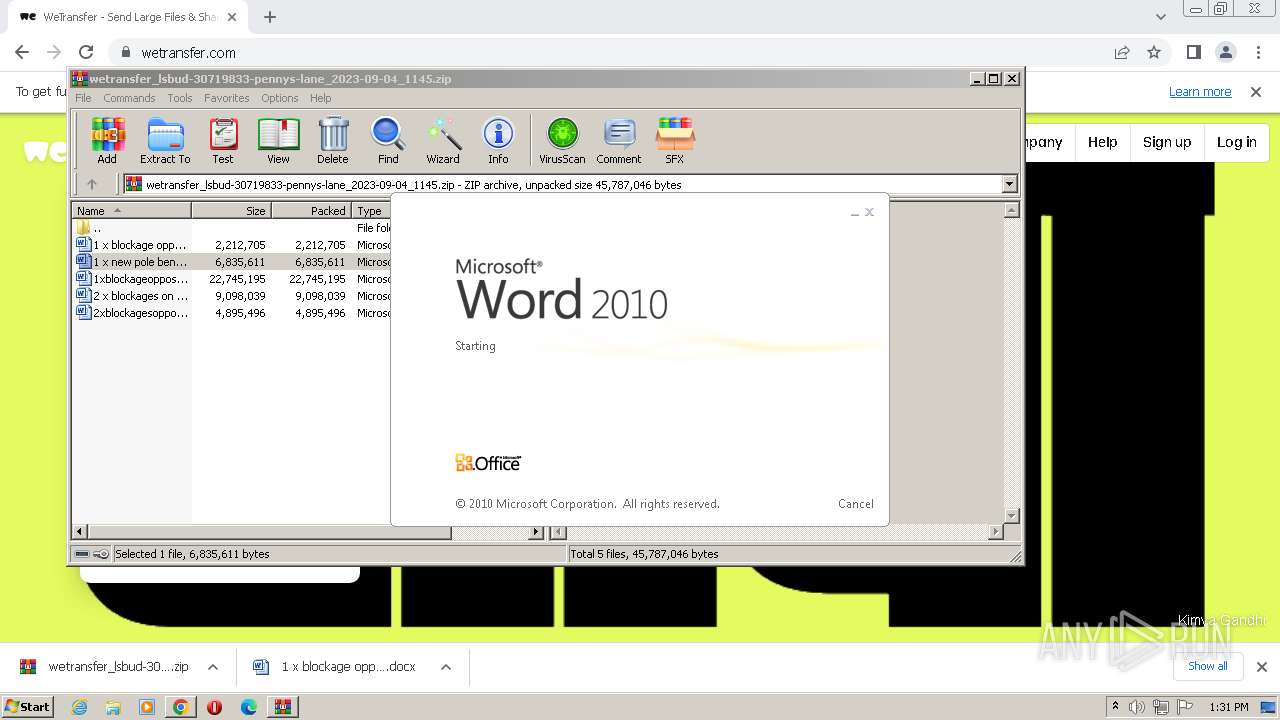1280x720 pixels.
Task: Open WinRAR Help menu
Action: pyautogui.click(x=320, y=98)
